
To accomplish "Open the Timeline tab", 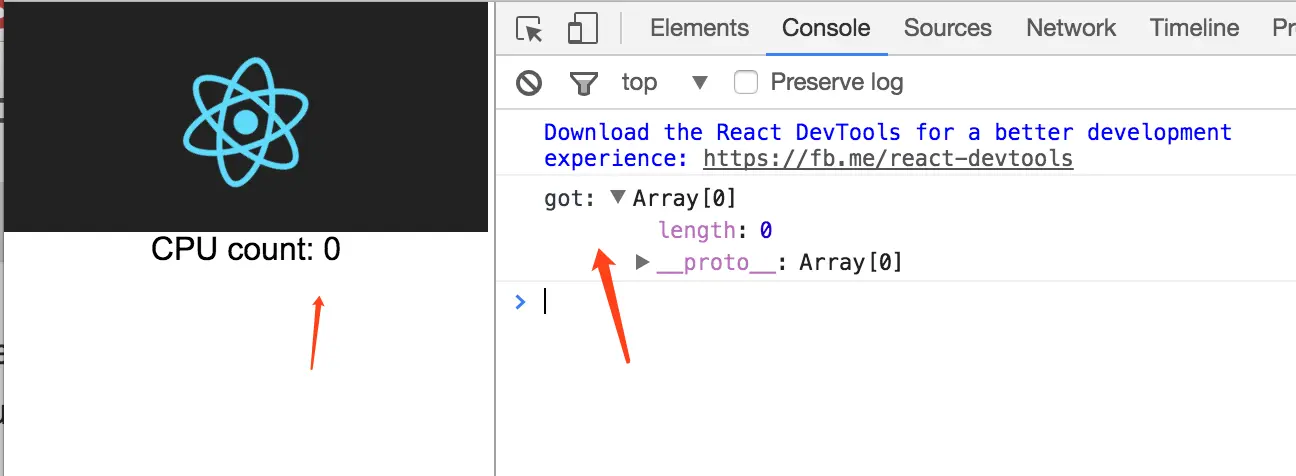I will click(x=1194, y=28).
